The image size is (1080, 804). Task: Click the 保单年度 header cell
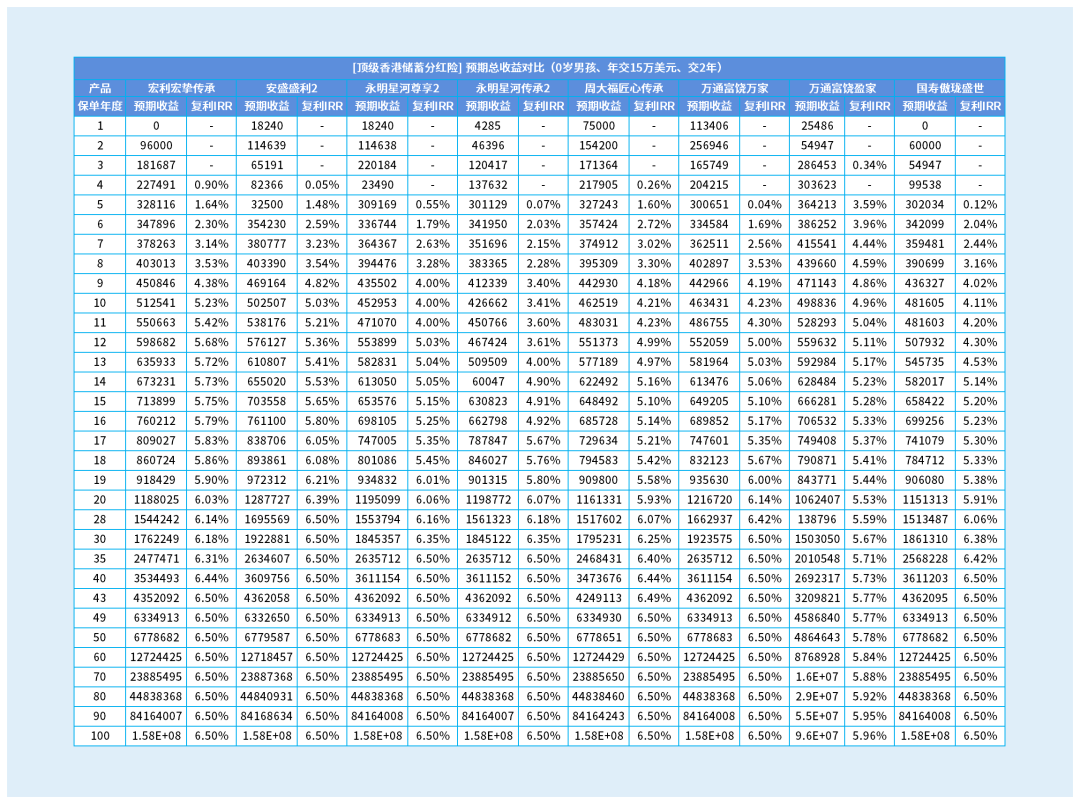tap(100, 106)
